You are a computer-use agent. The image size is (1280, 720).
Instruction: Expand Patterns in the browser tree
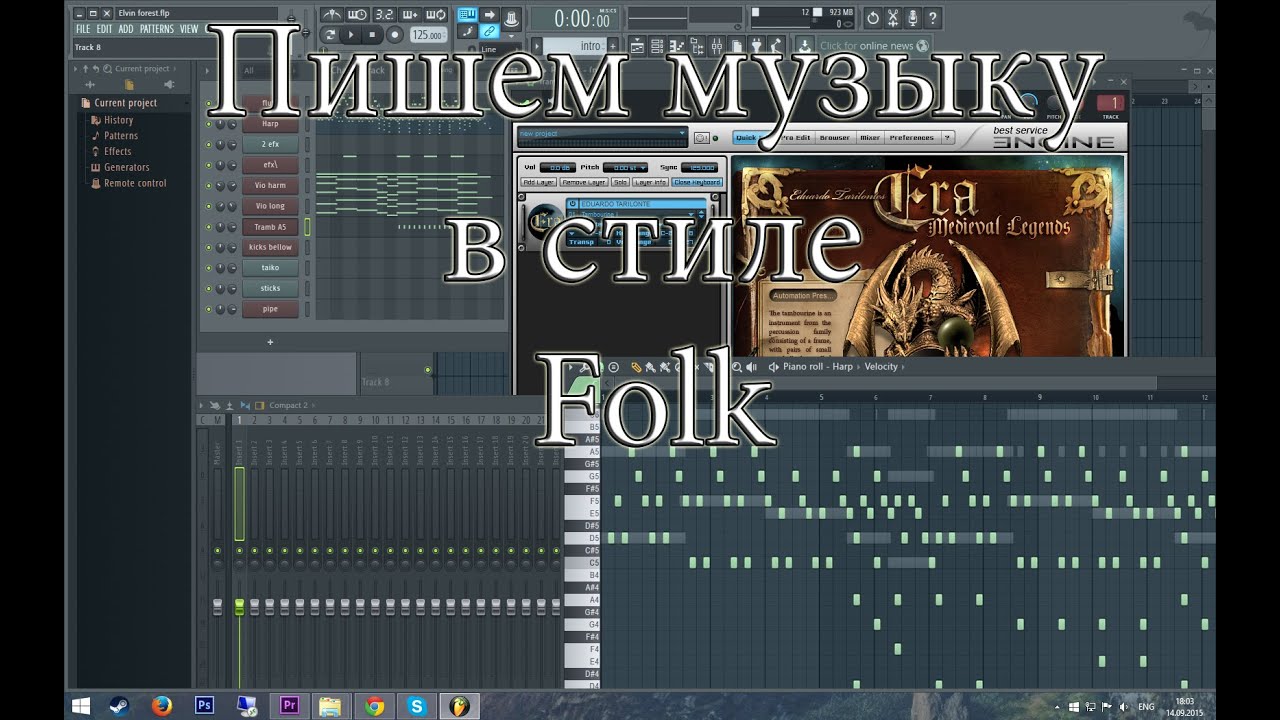pyautogui.click(x=121, y=136)
